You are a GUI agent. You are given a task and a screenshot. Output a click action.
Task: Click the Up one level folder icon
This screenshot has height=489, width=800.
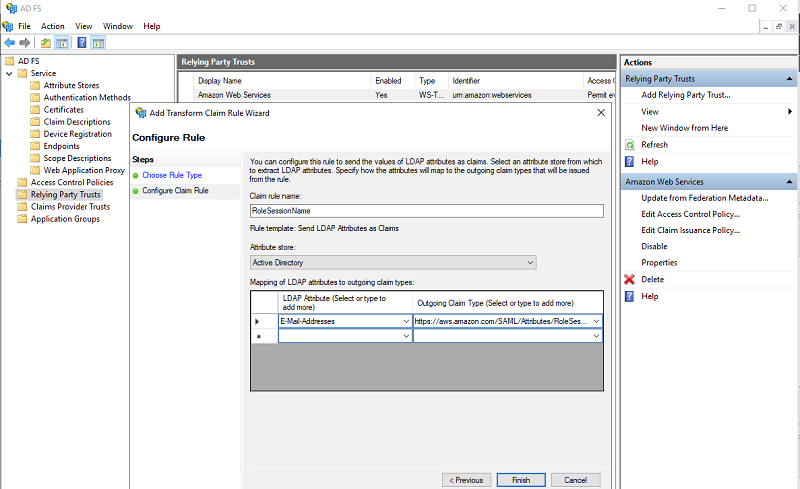pyautogui.click(x=46, y=43)
